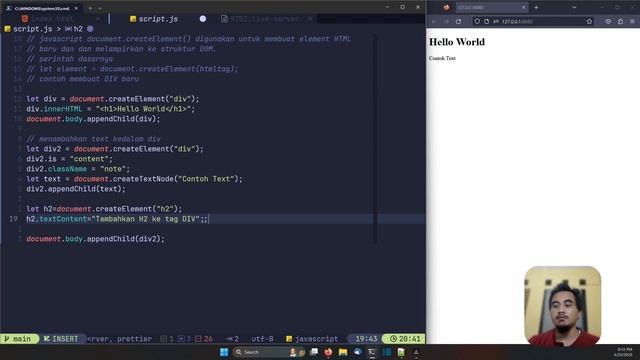Go forward in the browser
Image resolution: width=640 pixels, height=360 pixels.
point(446,21)
